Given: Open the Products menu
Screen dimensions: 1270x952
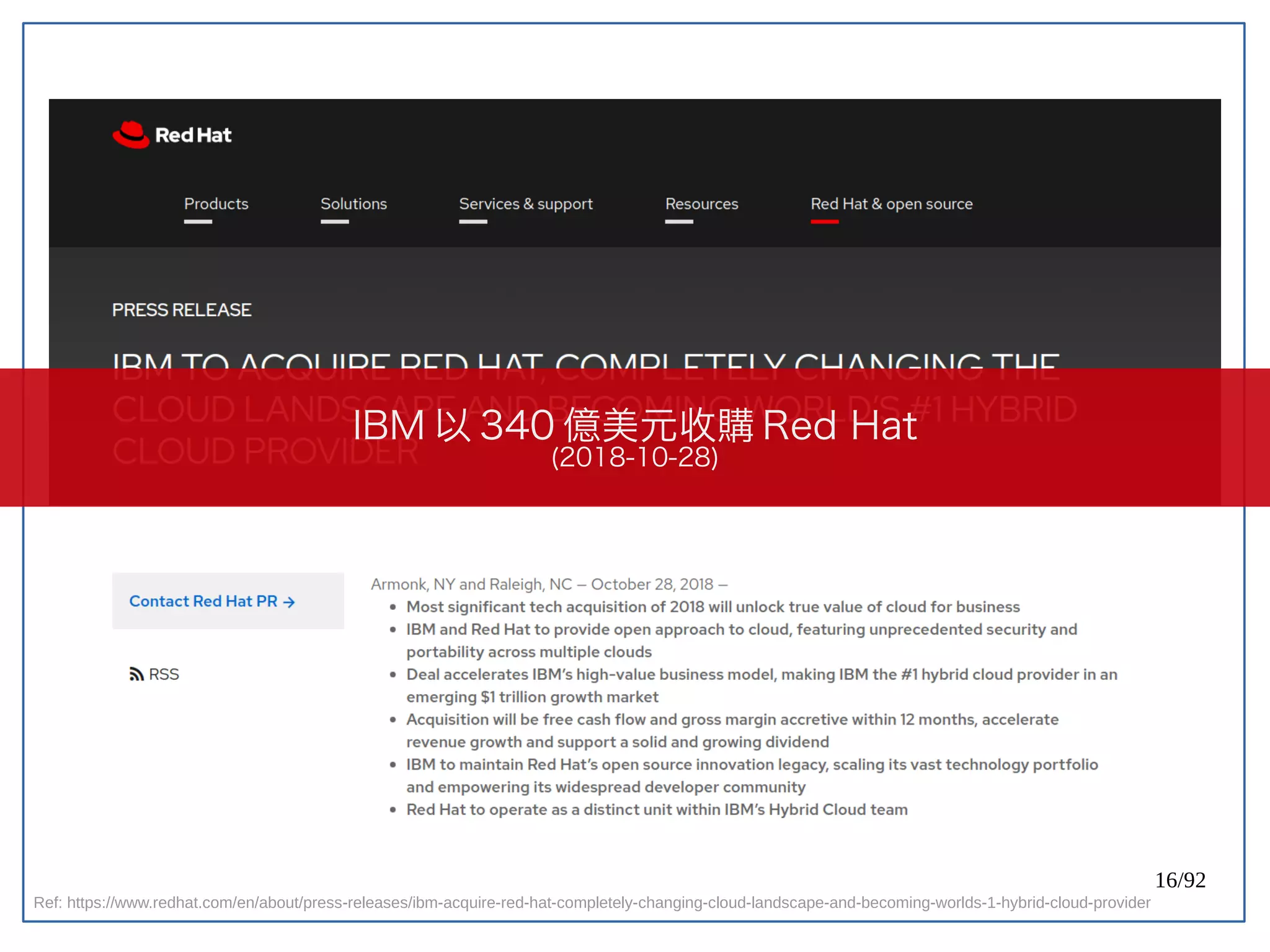Looking at the screenshot, I should coord(216,204).
